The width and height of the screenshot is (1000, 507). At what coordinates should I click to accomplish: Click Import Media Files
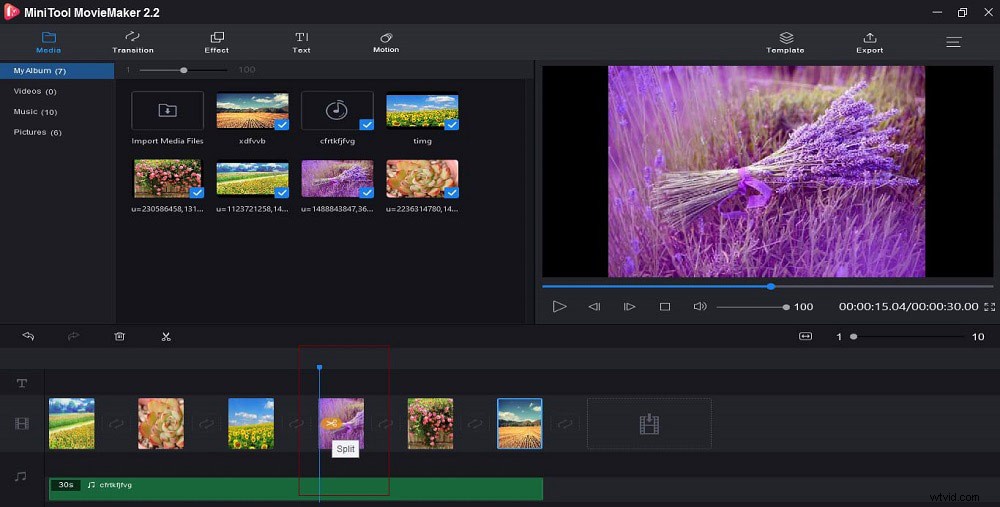tap(167, 119)
